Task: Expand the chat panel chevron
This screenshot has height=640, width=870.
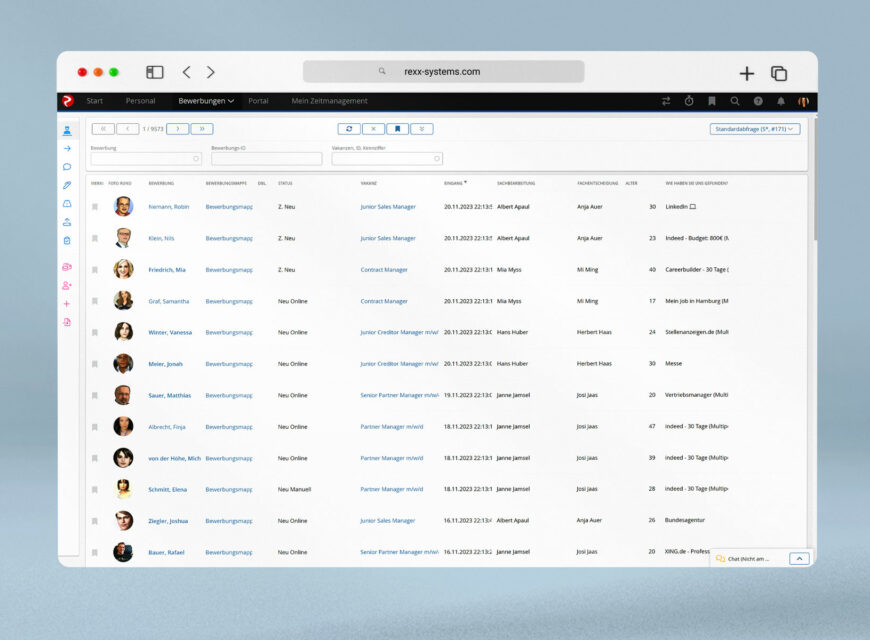Action: click(799, 559)
